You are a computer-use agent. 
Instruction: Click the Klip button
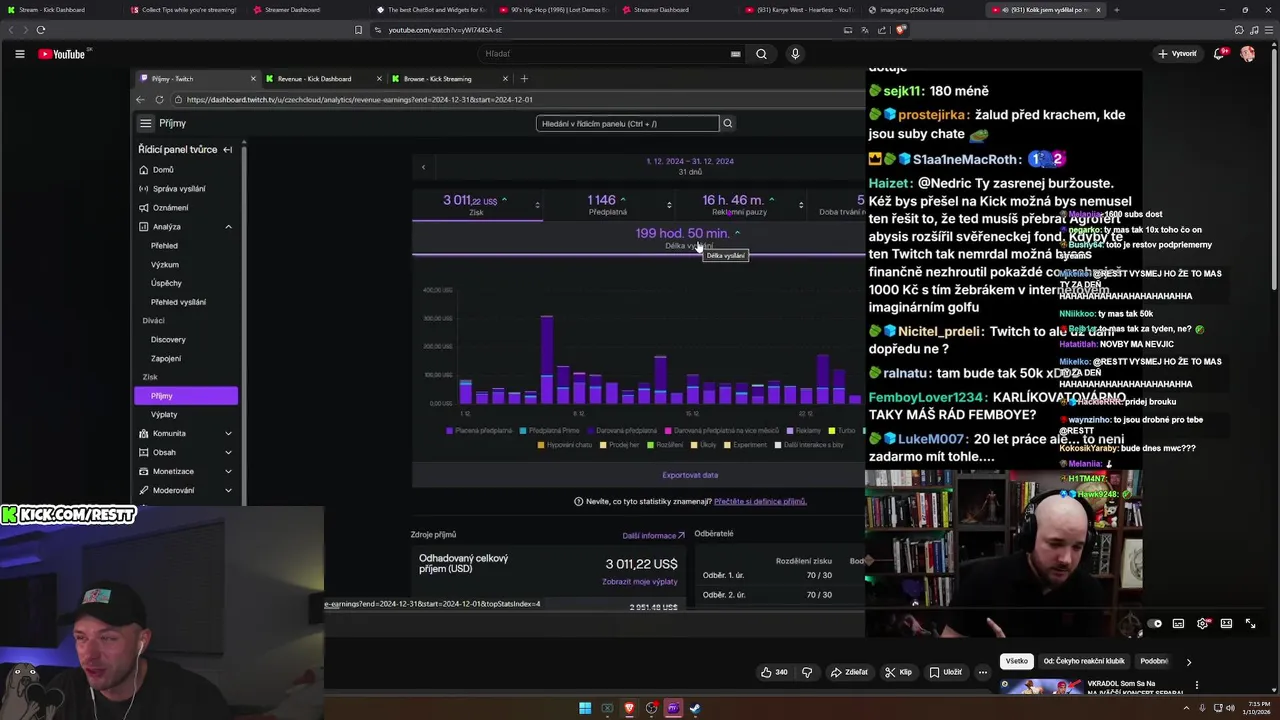[898, 672]
